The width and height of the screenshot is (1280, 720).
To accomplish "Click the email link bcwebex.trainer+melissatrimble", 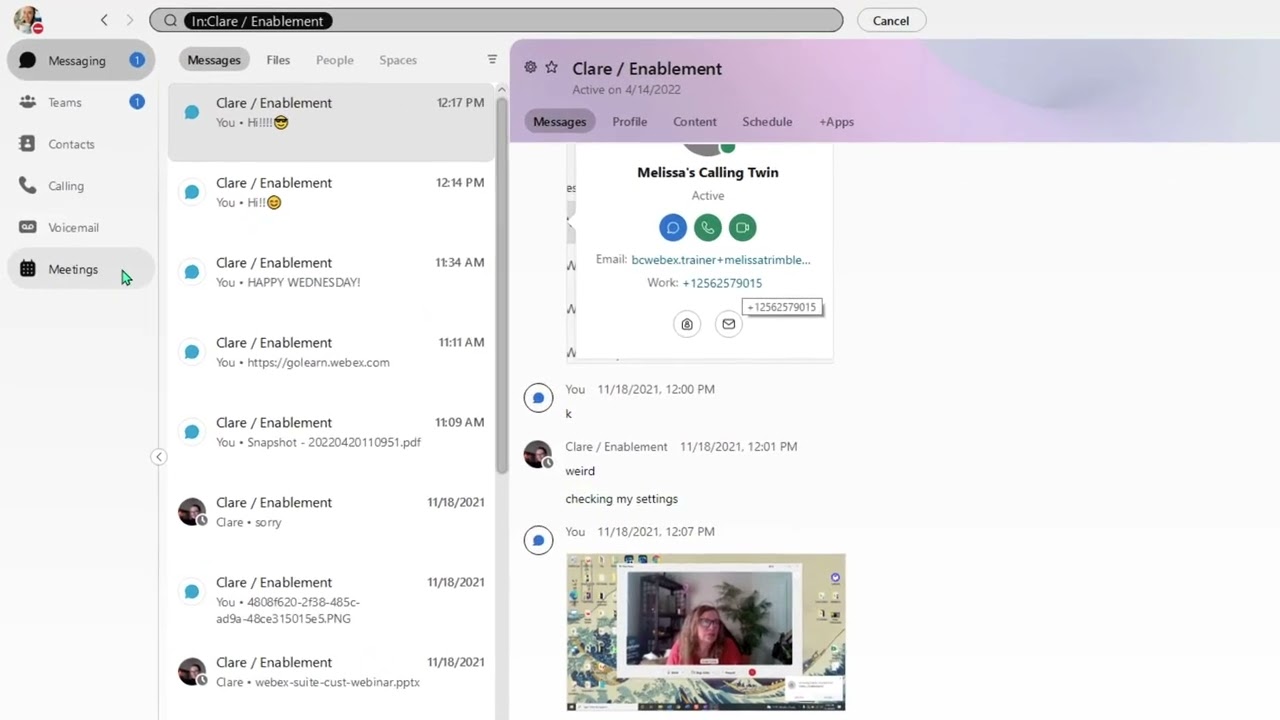I will coord(721,260).
